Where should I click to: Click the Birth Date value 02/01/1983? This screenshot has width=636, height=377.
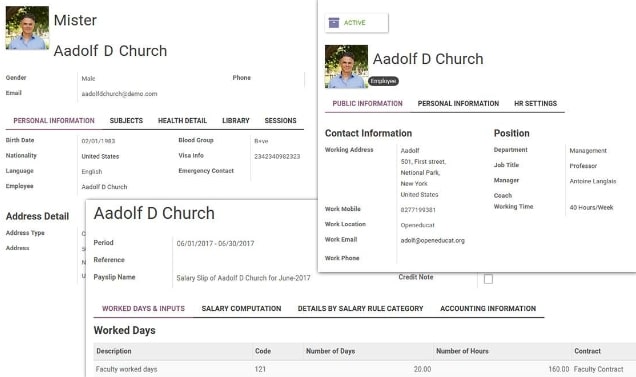[98, 141]
